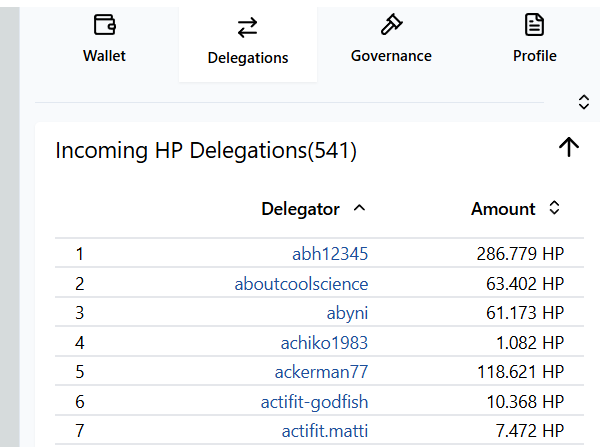Open the Profile tab label
The image size is (600, 447).
[534, 56]
